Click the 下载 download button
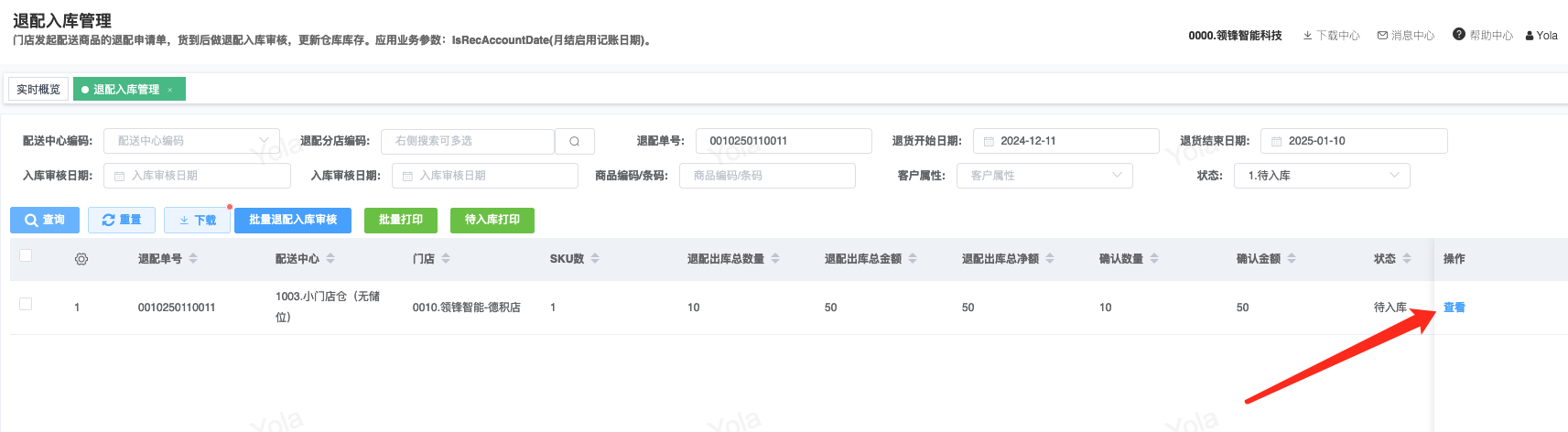The width and height of the screenshot is (1568, 432). click(x=197, y=220)
